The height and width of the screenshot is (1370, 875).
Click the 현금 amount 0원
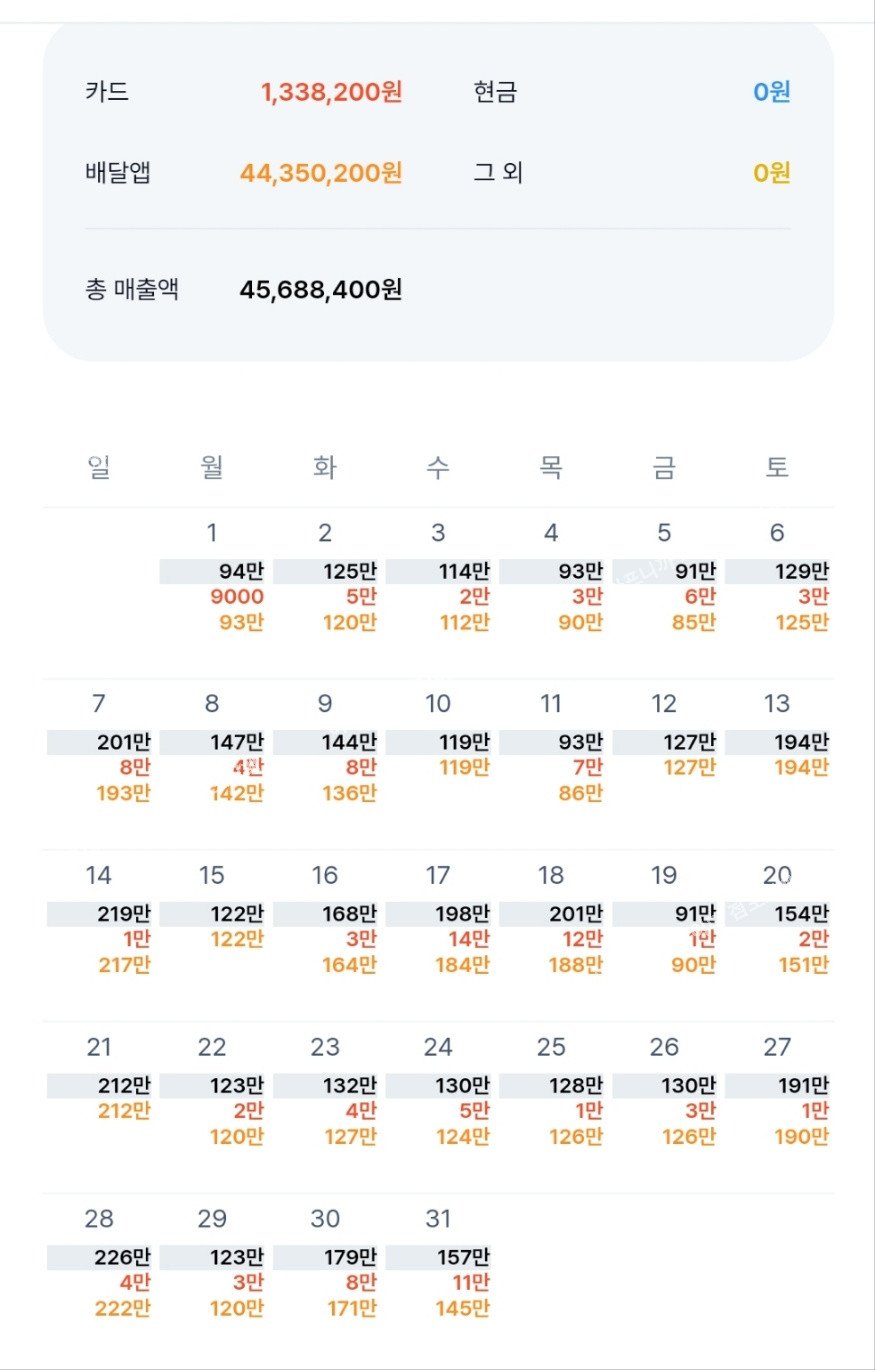pos(772,93)
